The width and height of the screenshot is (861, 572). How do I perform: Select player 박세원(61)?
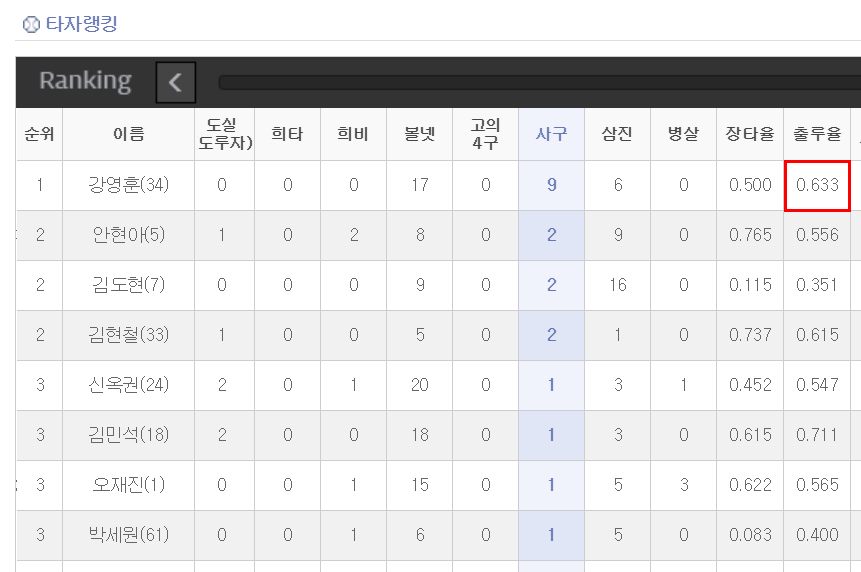[128, 535]
